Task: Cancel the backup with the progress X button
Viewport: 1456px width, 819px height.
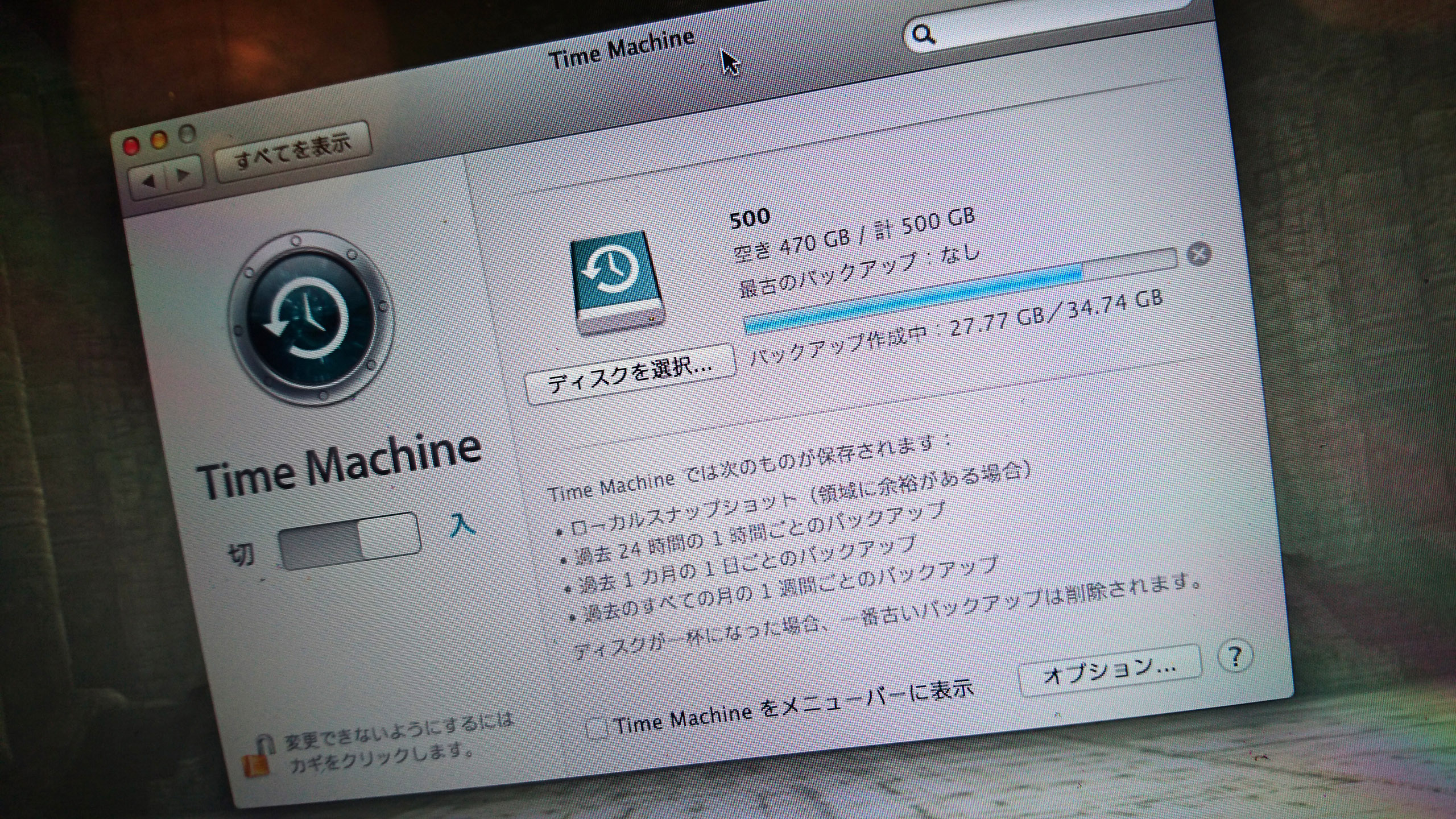Action: point(1199,254)
